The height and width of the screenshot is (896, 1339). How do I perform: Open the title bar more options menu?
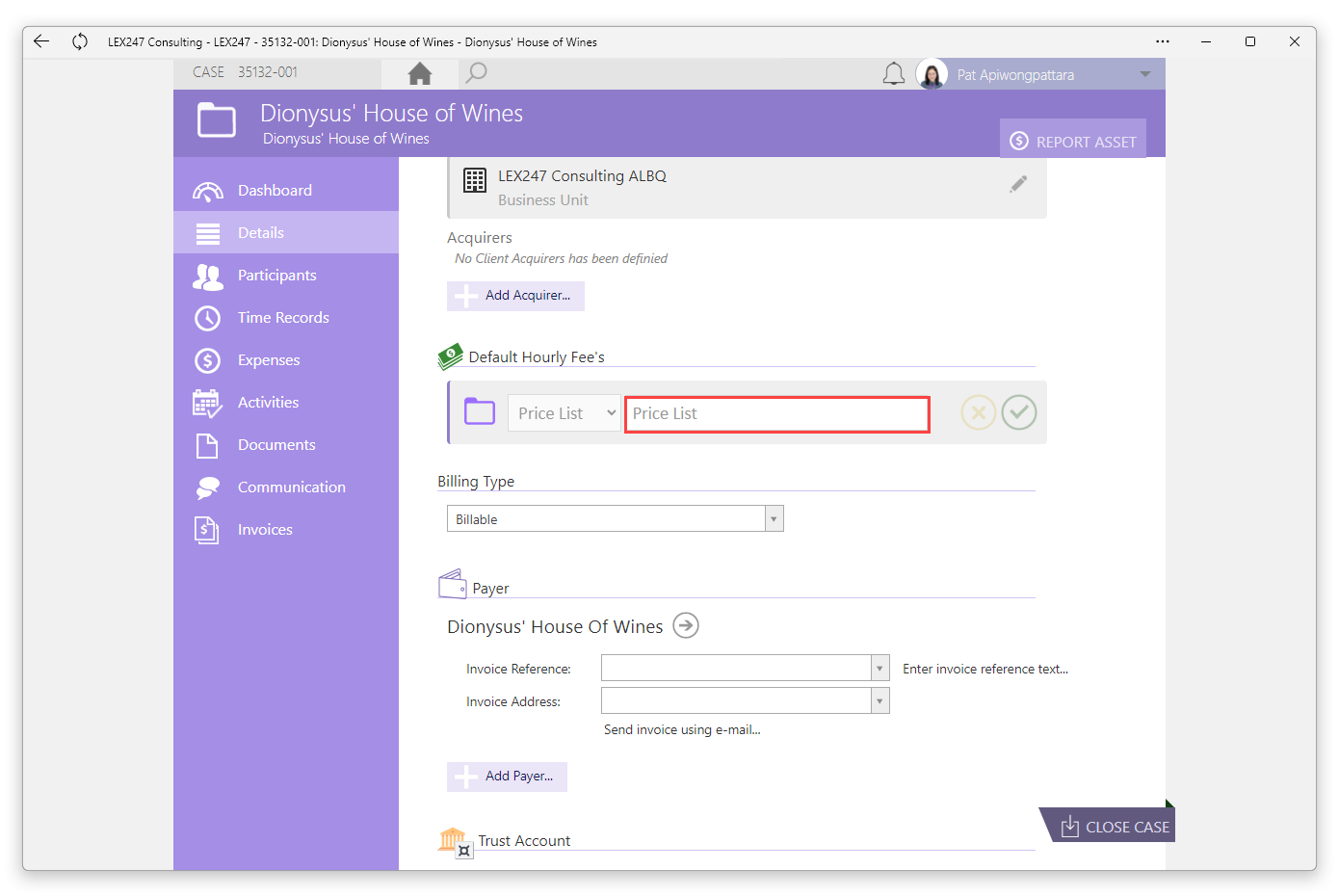tap(1163, 41)
